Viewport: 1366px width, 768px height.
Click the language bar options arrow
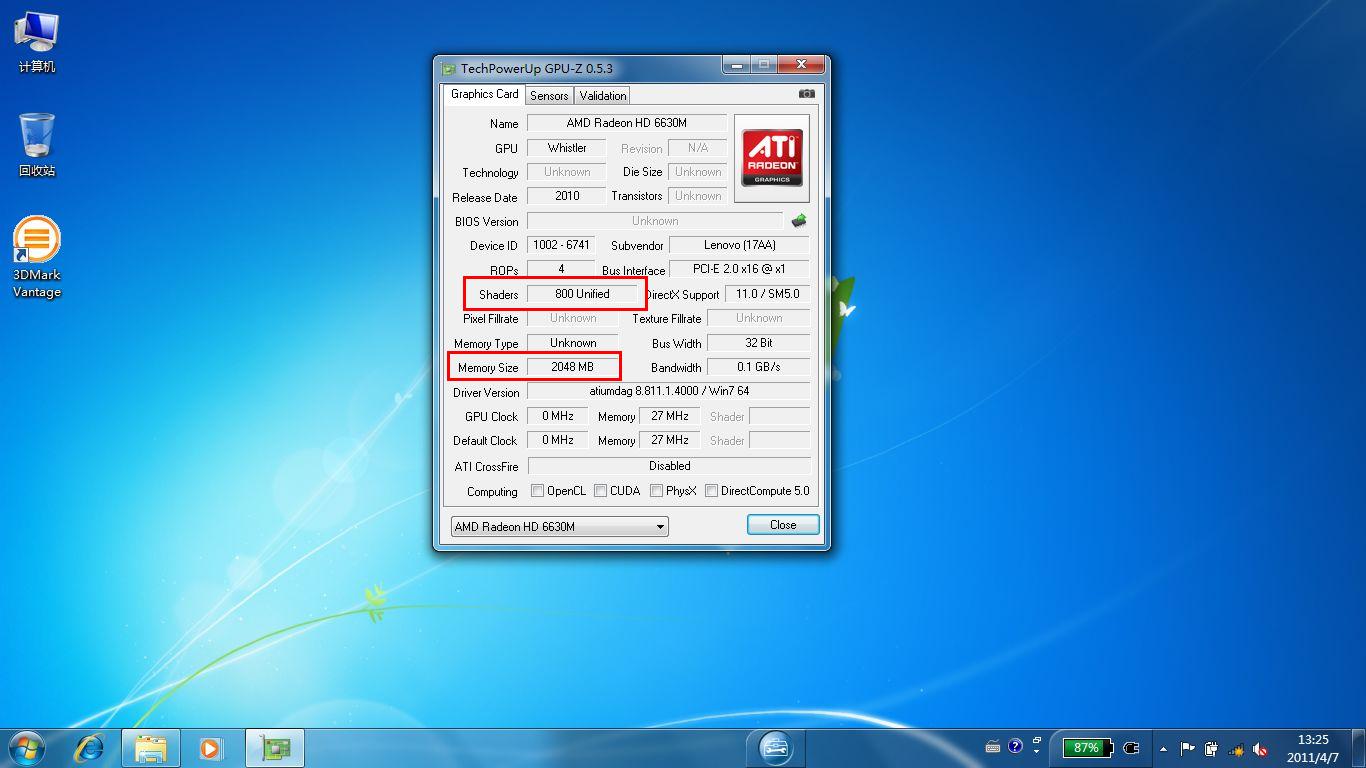[1037, 751]
